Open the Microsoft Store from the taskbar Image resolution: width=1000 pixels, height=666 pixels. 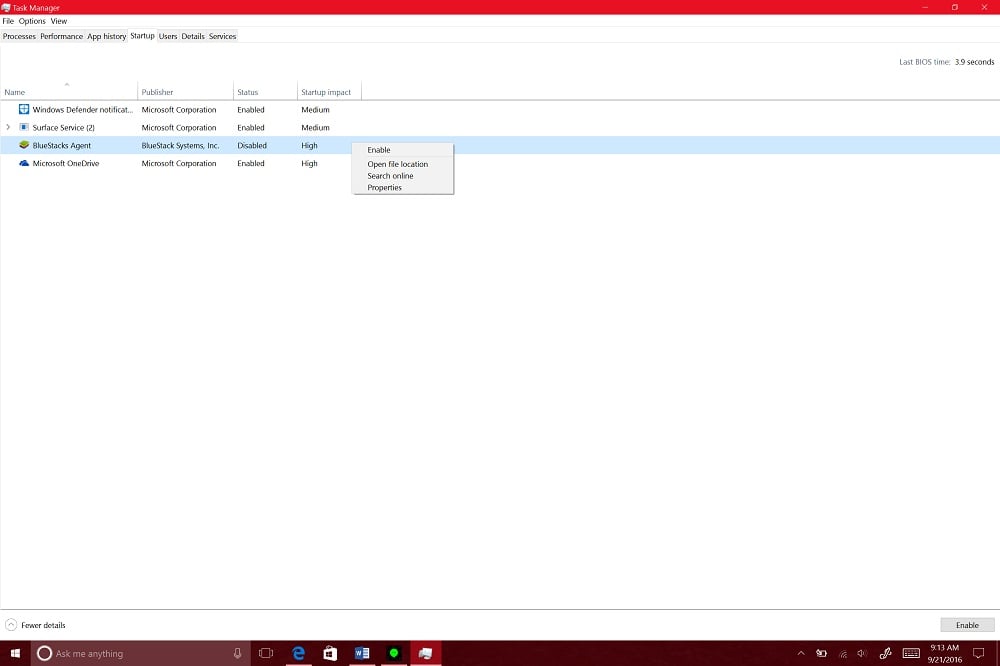(x=329, y=653)
